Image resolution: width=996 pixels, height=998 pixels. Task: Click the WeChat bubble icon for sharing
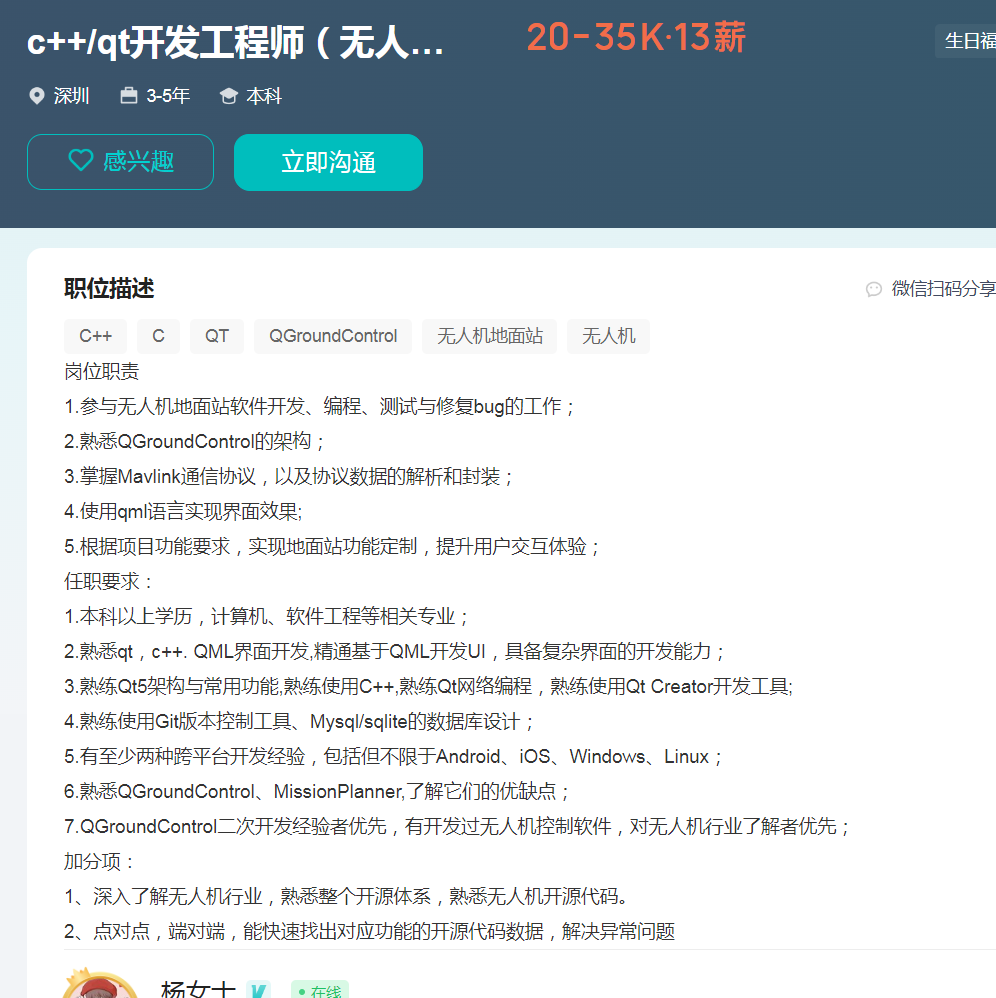(874, 289)
